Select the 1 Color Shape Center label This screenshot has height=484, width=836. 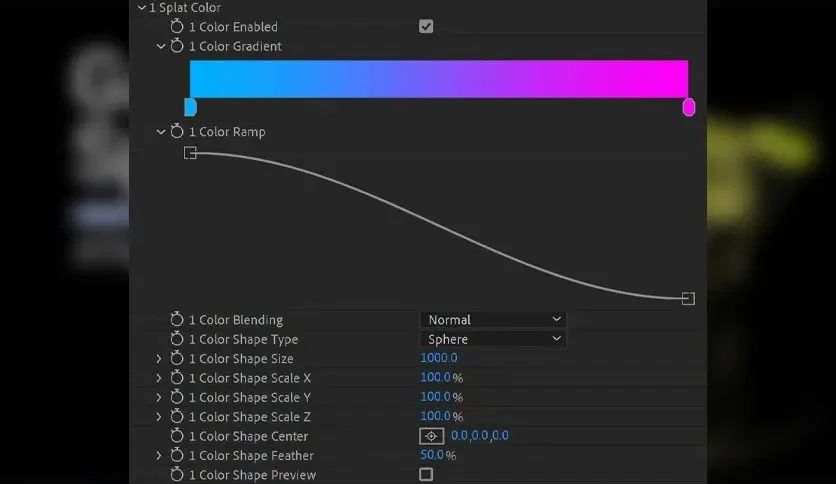[248, 436]
